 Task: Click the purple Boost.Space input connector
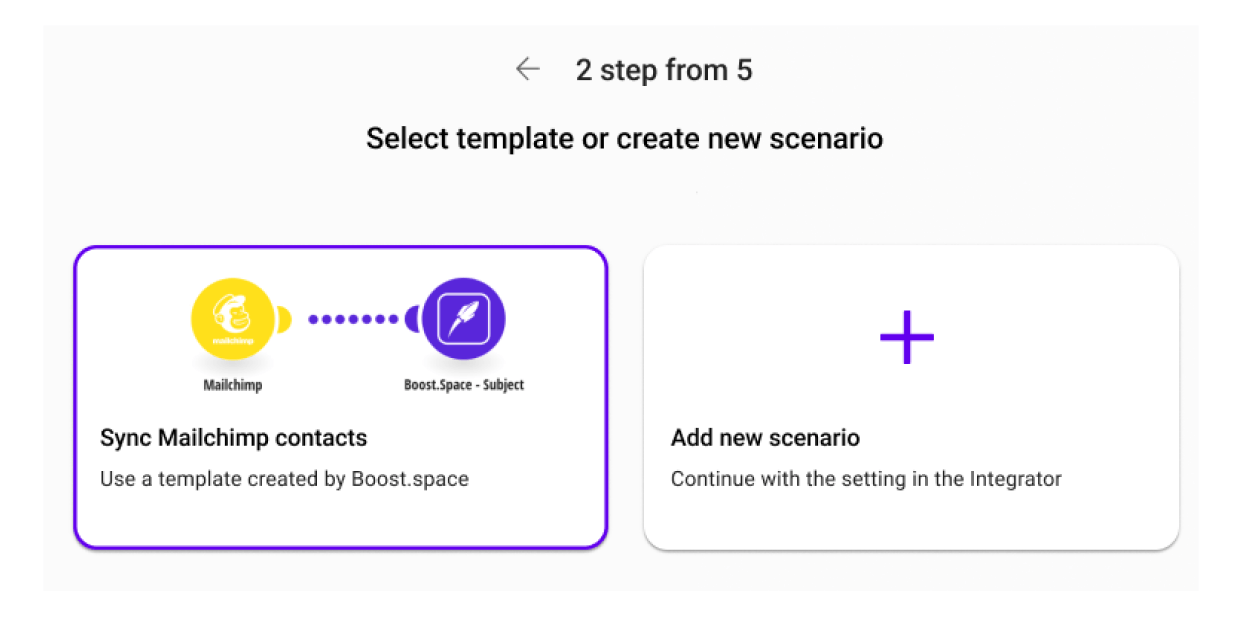tap(412, 320)
